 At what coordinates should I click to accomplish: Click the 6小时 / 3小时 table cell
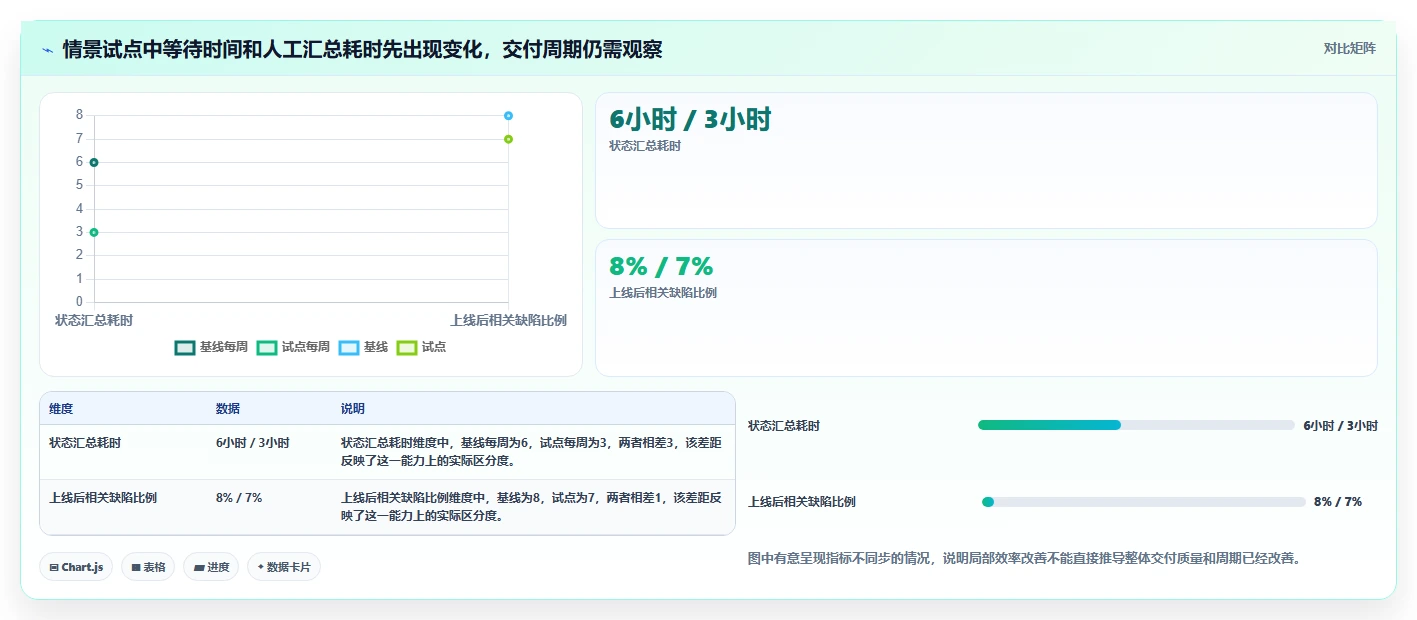[x=253, y=442]
